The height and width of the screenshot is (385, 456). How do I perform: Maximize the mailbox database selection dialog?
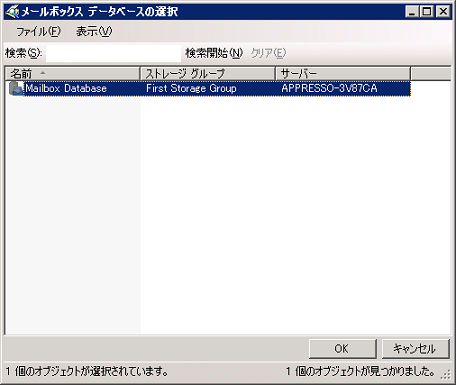pos(427,12)
